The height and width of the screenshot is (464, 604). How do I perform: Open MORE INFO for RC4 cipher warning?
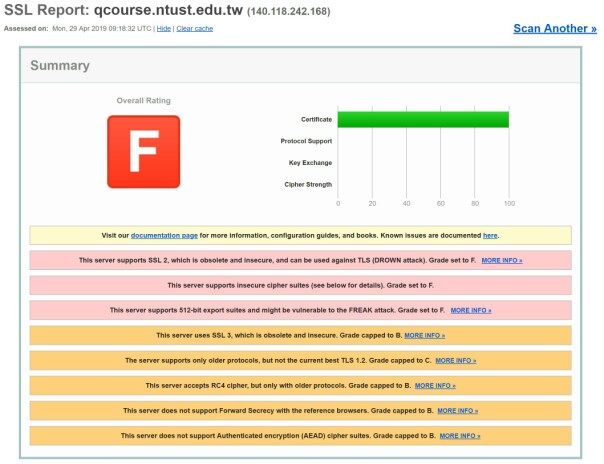pyautogui.click(x=435, y=385)
